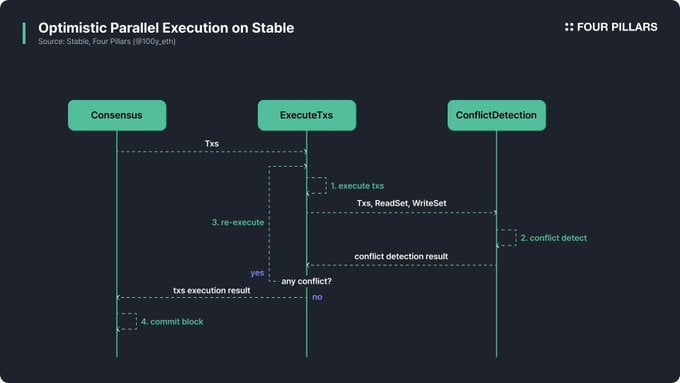Click the 'FOUR PILLARS' brand text
The height and width of the screenshot is (383, 680).
pyautogui.click(x=617, y=27)
